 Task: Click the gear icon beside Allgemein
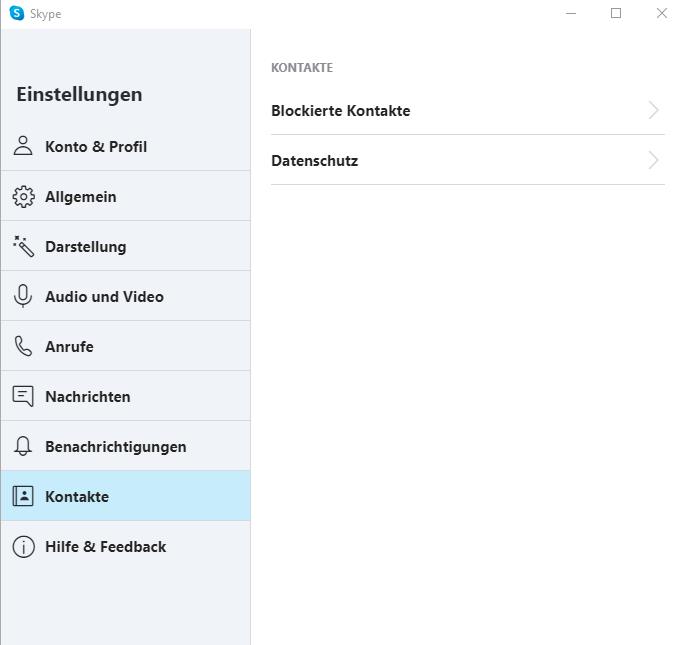point(23,197)
